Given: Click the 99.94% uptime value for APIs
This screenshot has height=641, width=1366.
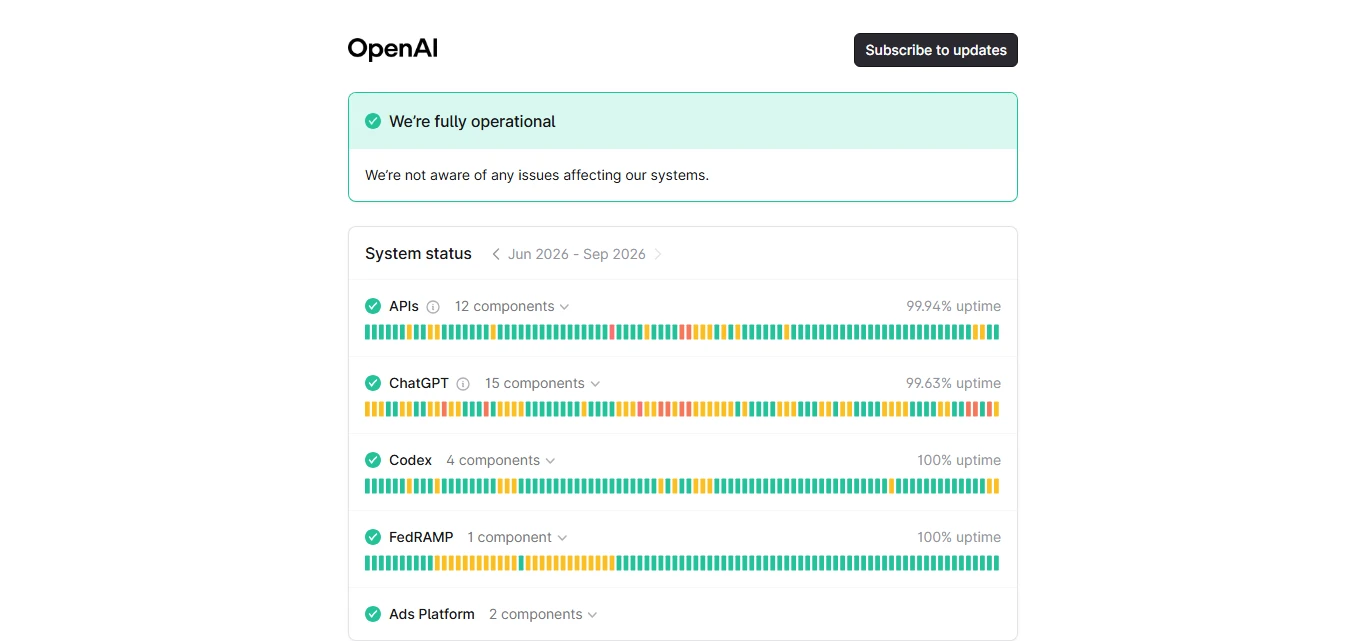Looking at the screenshot, I should click(953, 306).
